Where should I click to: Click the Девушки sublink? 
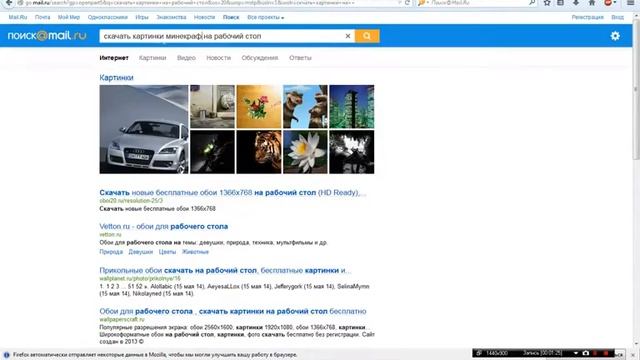(x=140, y=252)
